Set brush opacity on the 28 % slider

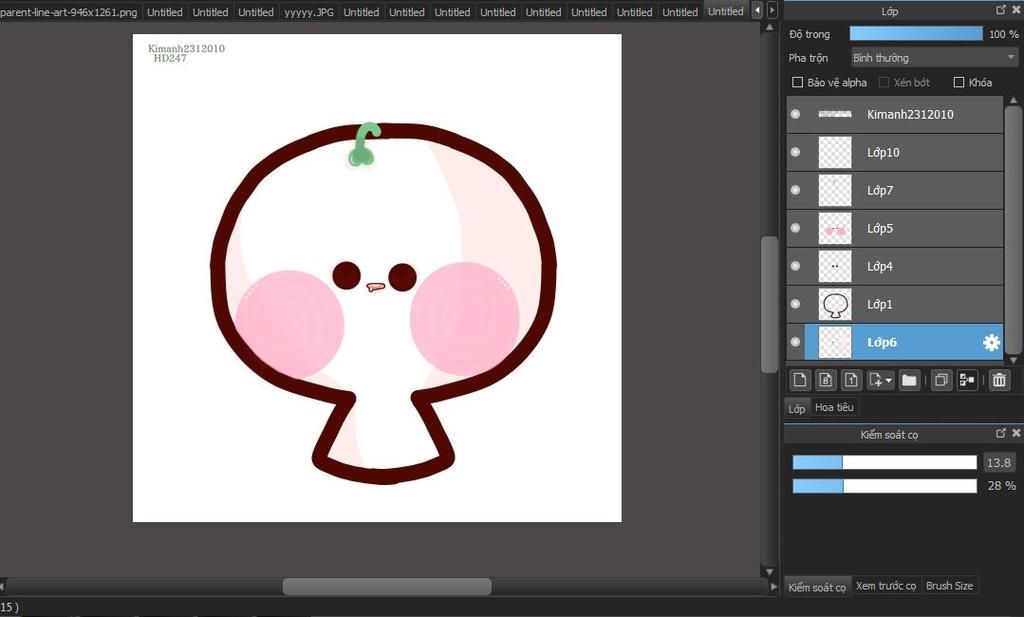(x=884, y=486)
